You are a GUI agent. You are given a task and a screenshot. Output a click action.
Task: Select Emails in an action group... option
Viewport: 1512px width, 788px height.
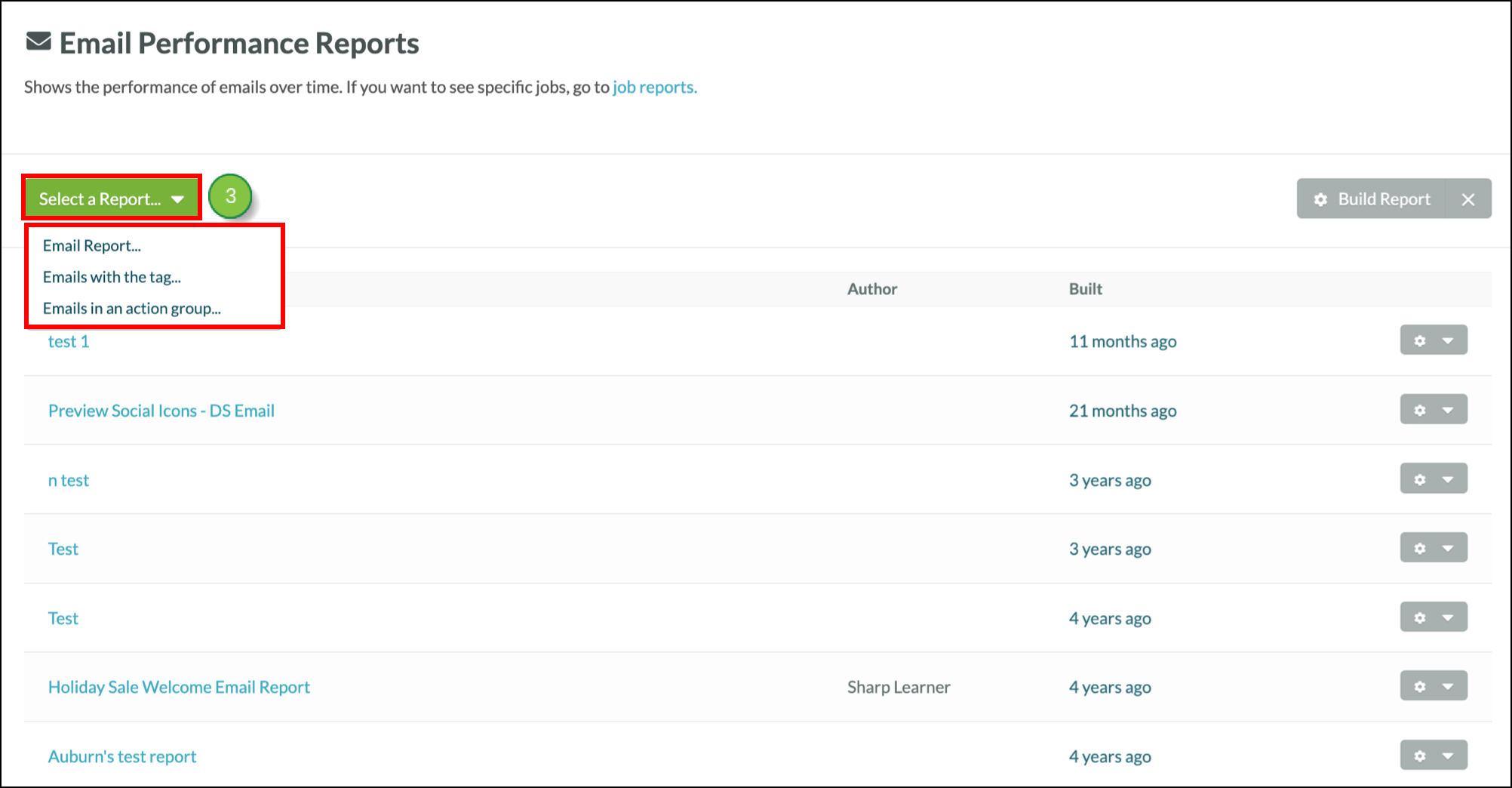[132, 309]
